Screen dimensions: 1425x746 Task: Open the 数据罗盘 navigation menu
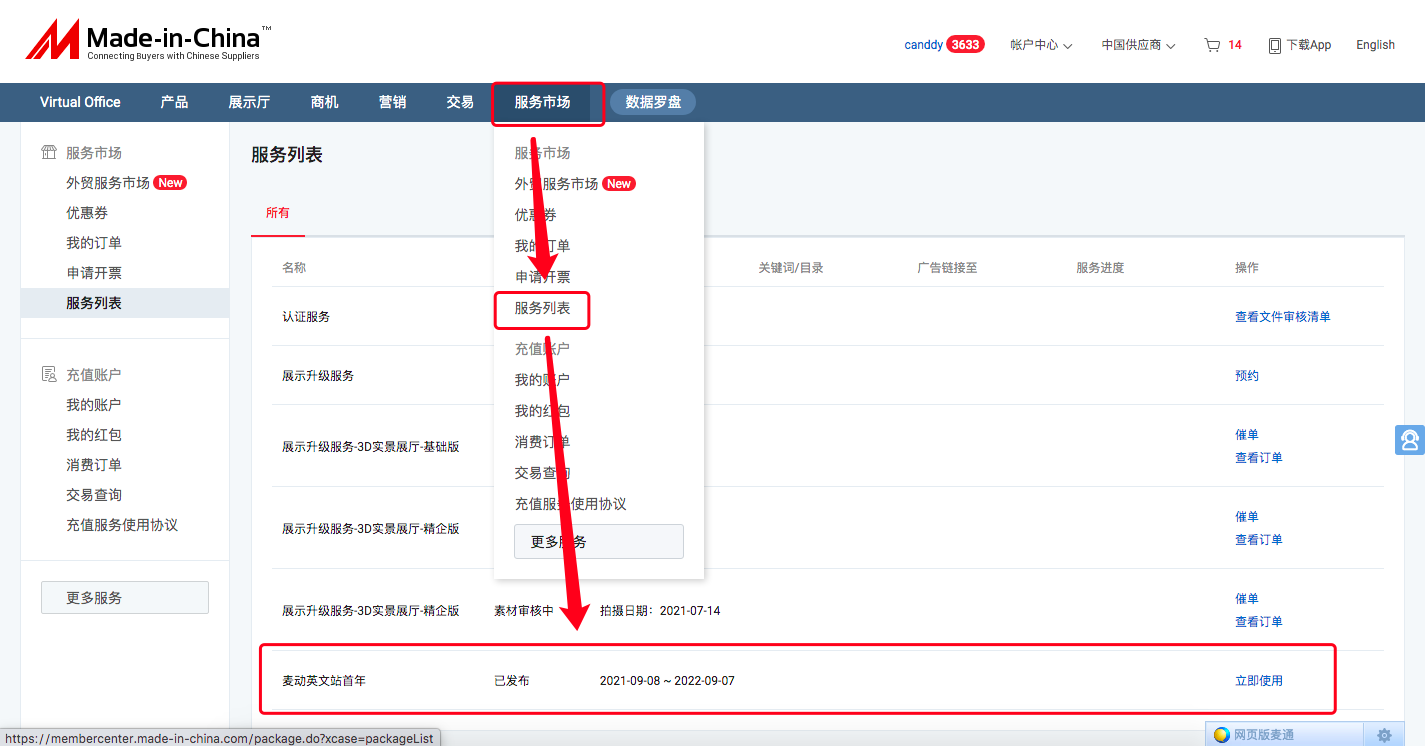coord(652,101)
